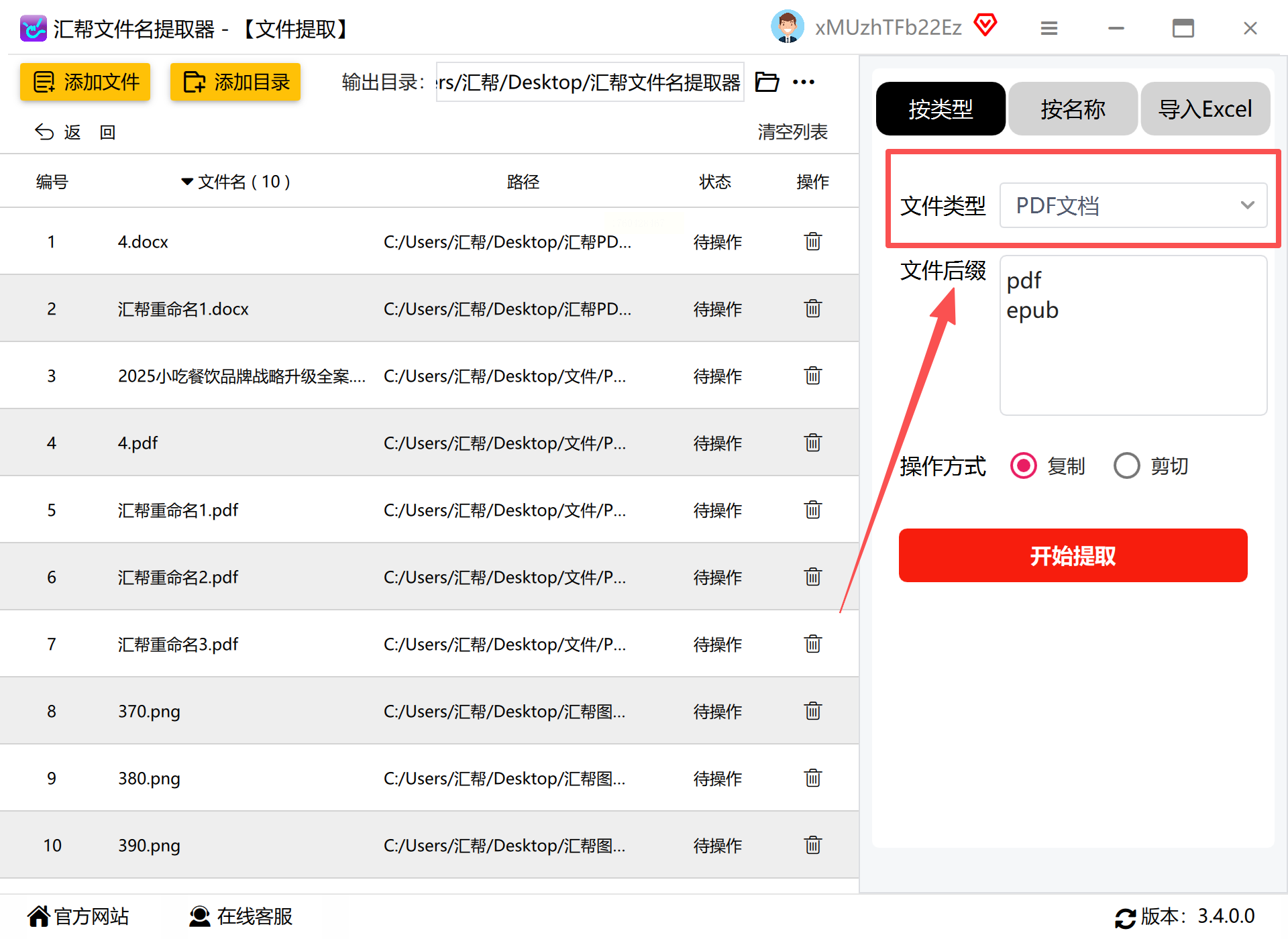Remove 390.png using its trash icon
The width and height of the screenshot is (1288, 939).
coord(812,845)
